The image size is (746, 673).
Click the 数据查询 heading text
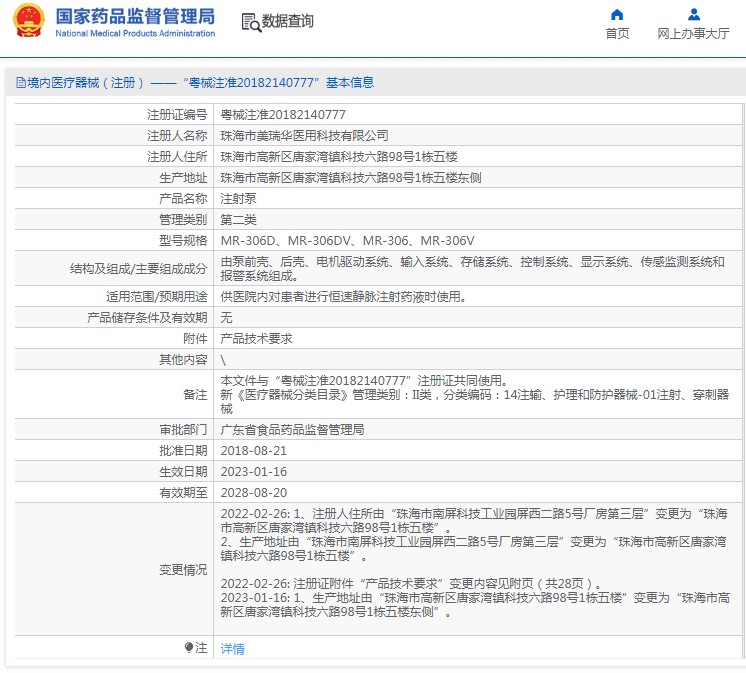(x=288, y=21)
